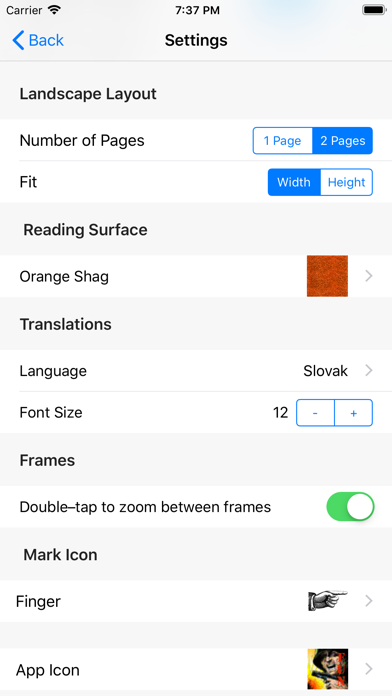This screenshot has width=392, height=696.
Task: Choose Width fit option
Action: [294, 182]
